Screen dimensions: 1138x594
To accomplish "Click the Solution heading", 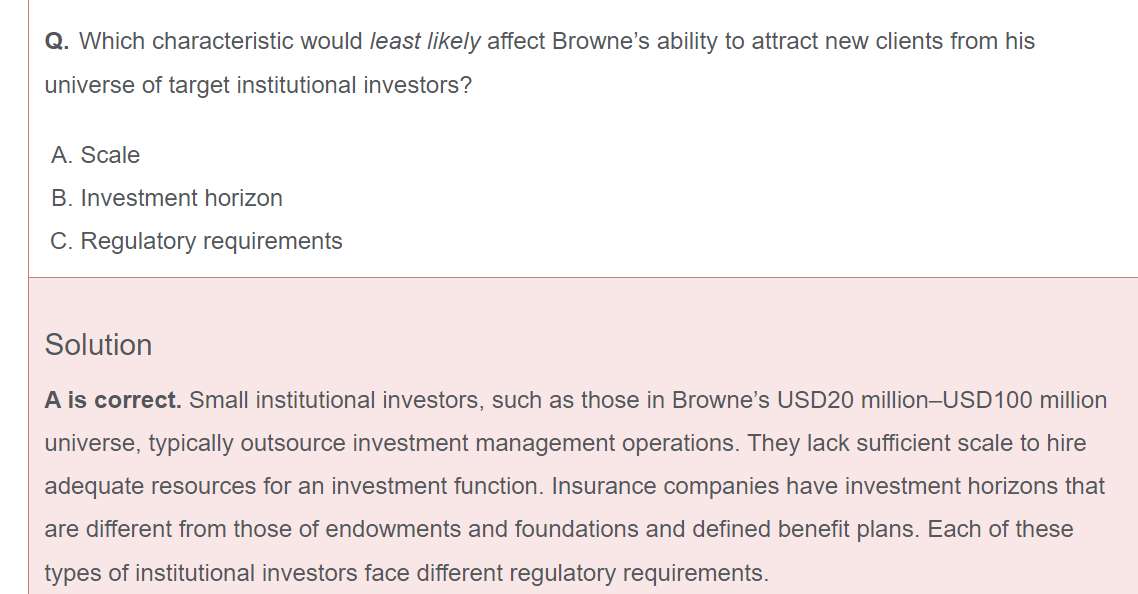I will 98,344.
